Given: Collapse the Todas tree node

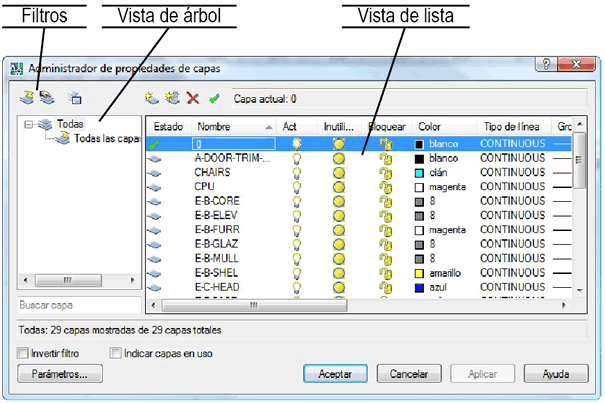Looking at the screenshot, I should coord(28,124).
